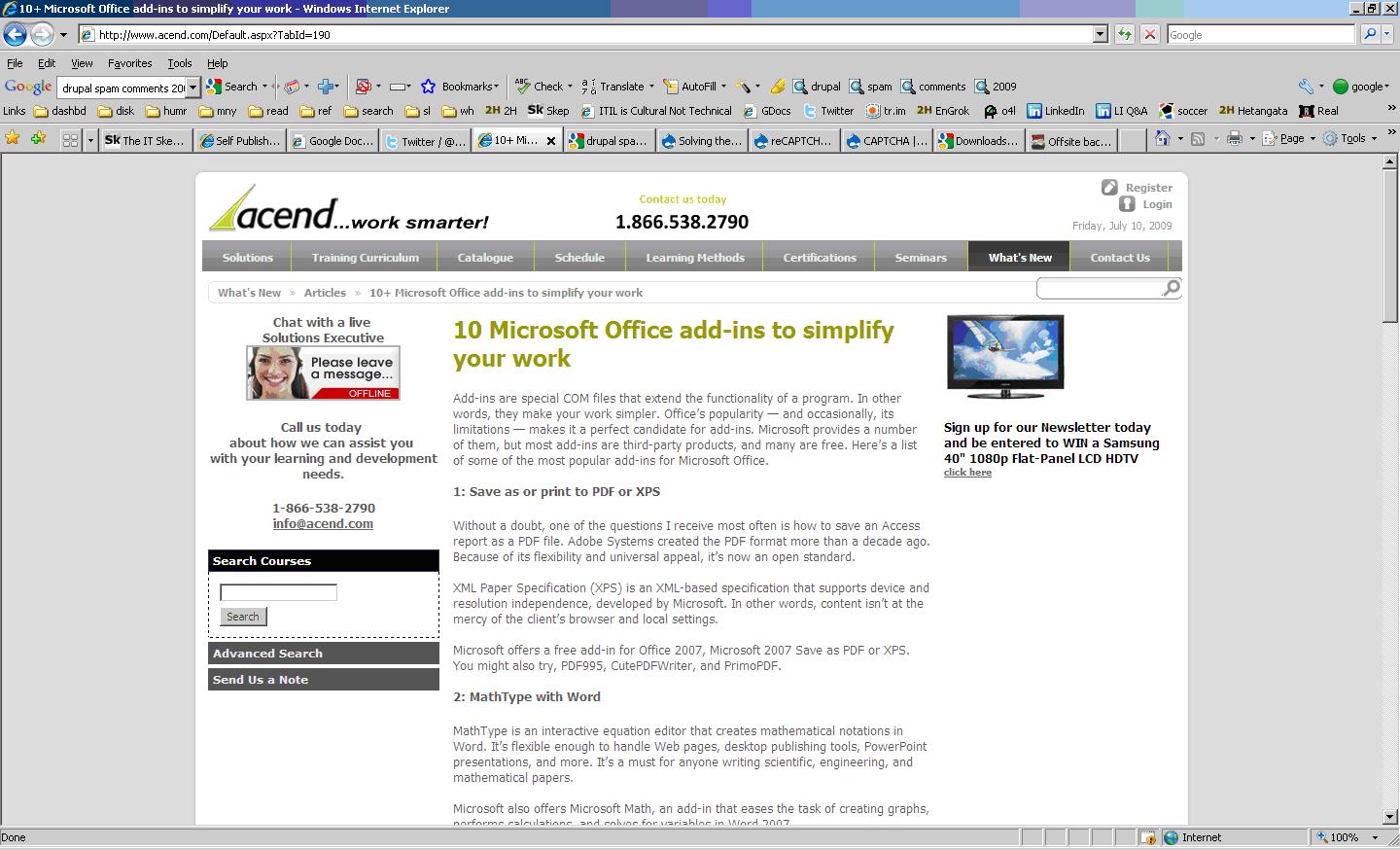Click the yellow highlighter icon in Google toolbar
The height and width of the screenshot is (850, 1400).
click(x=778, y=87)
